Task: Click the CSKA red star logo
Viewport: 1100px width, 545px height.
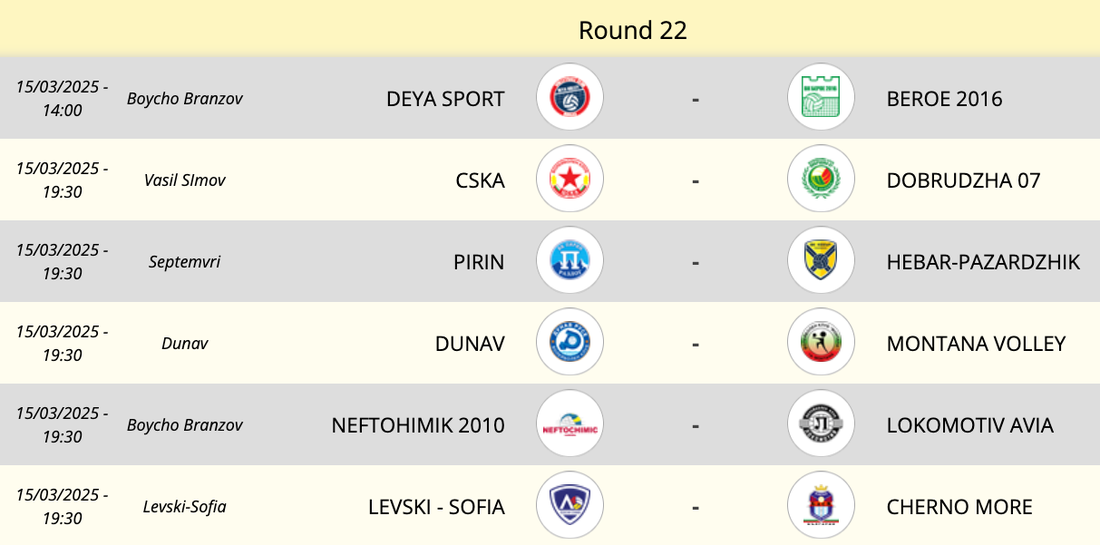Action: (569, 180)
